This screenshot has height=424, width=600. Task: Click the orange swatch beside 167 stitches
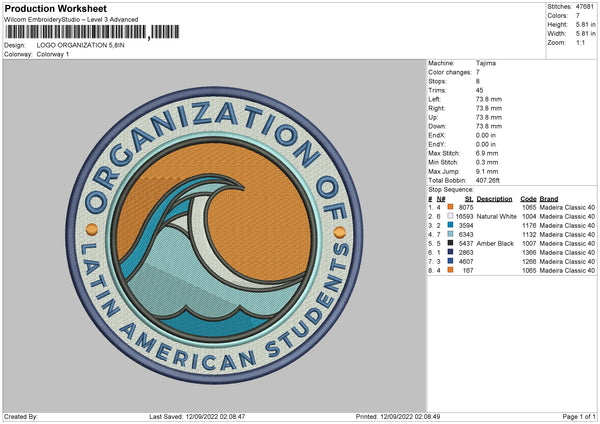pyautogui.click(x=450, y=270)
